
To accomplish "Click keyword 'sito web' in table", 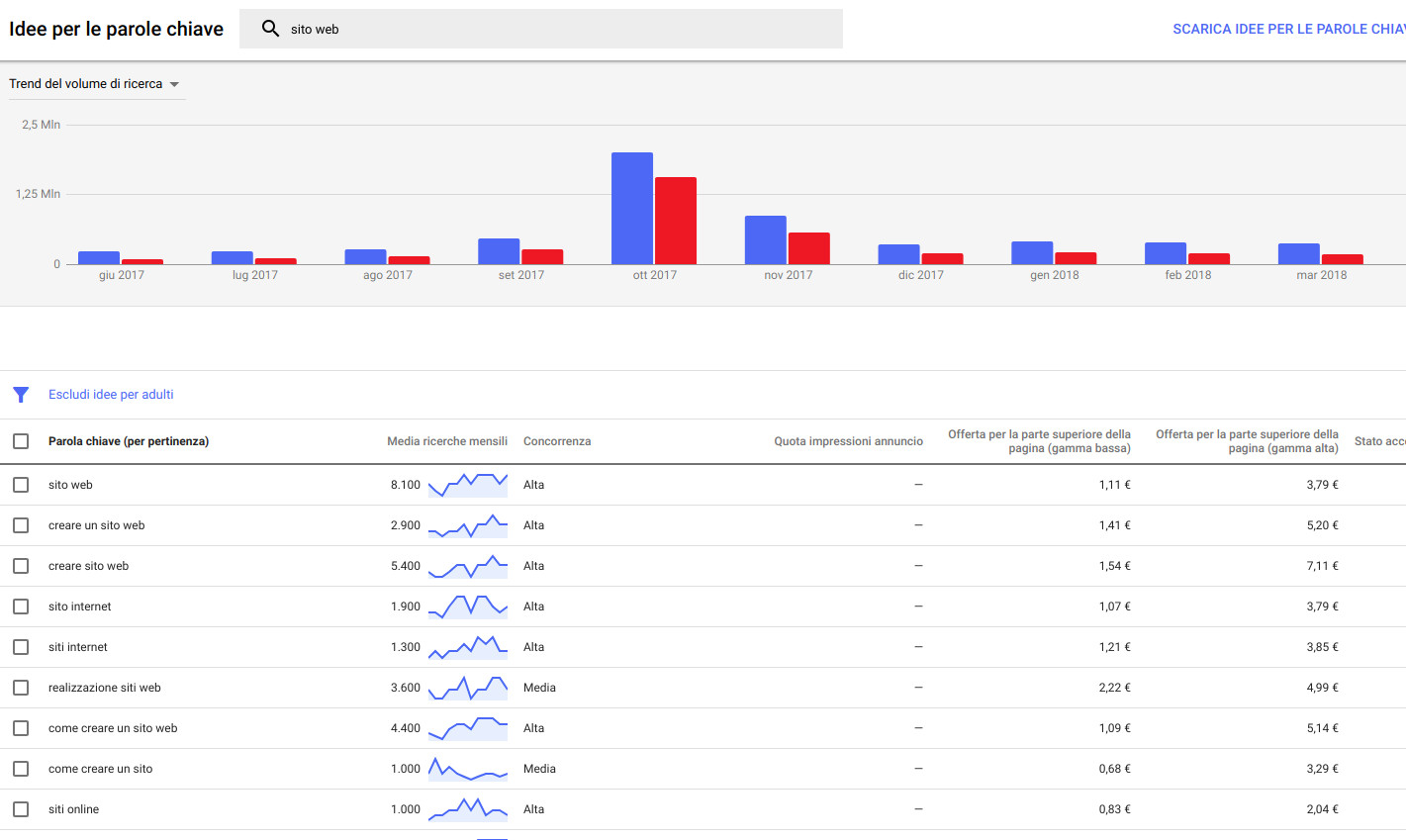I will (70, 485).
